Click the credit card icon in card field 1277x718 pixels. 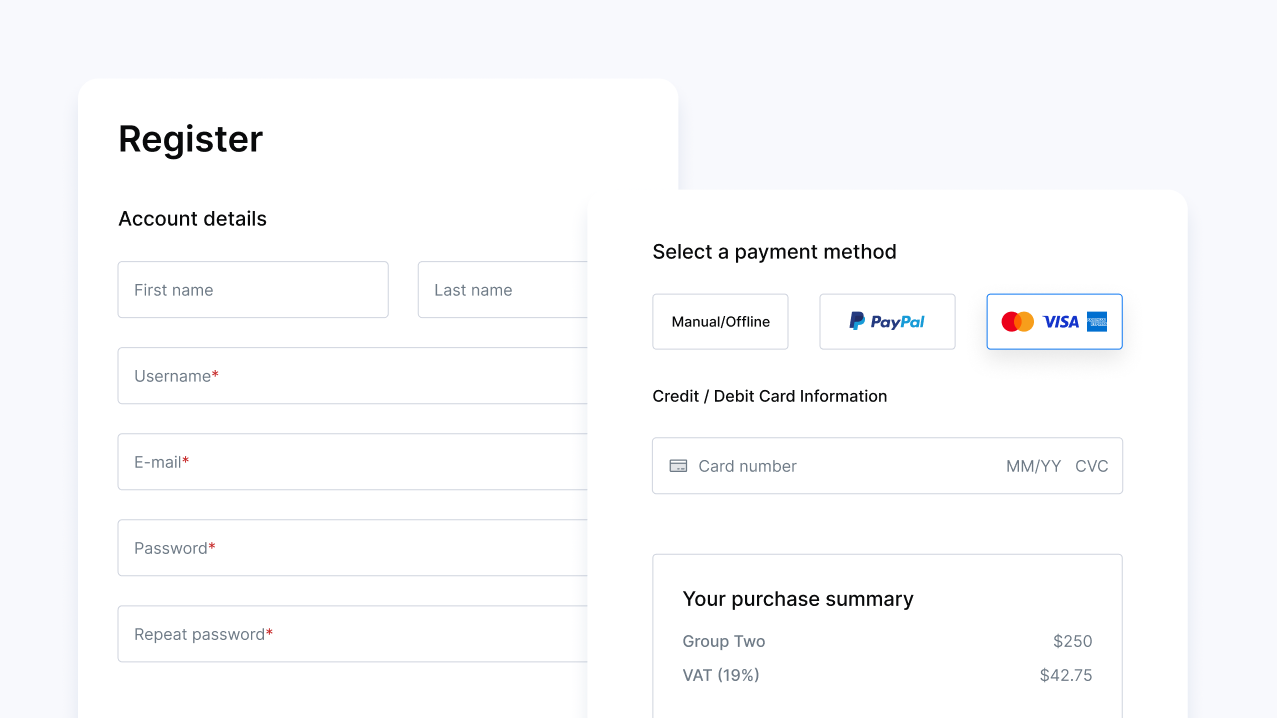tap(678, 466)
